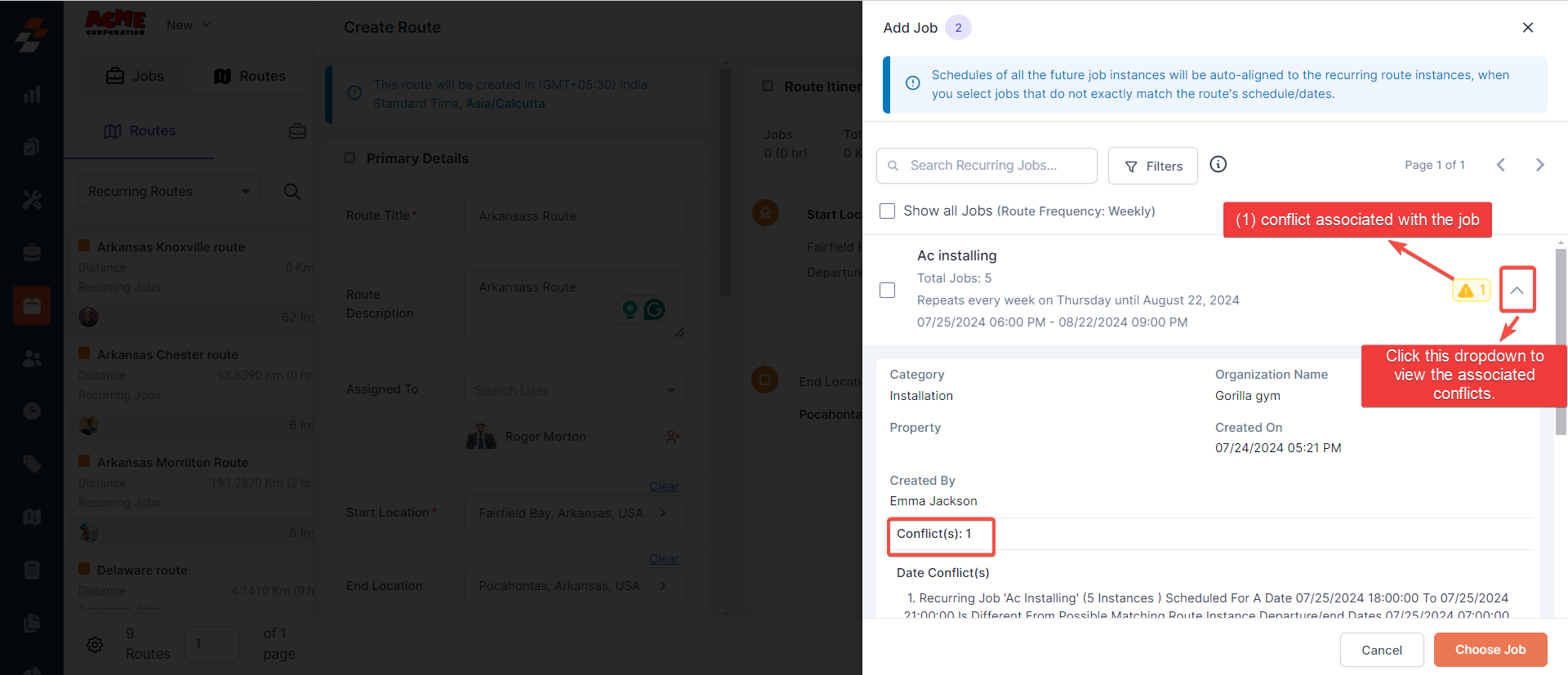This screenshot has height=675, width=1568.
Task: Click the Filters button
Action: (1153, 166)
